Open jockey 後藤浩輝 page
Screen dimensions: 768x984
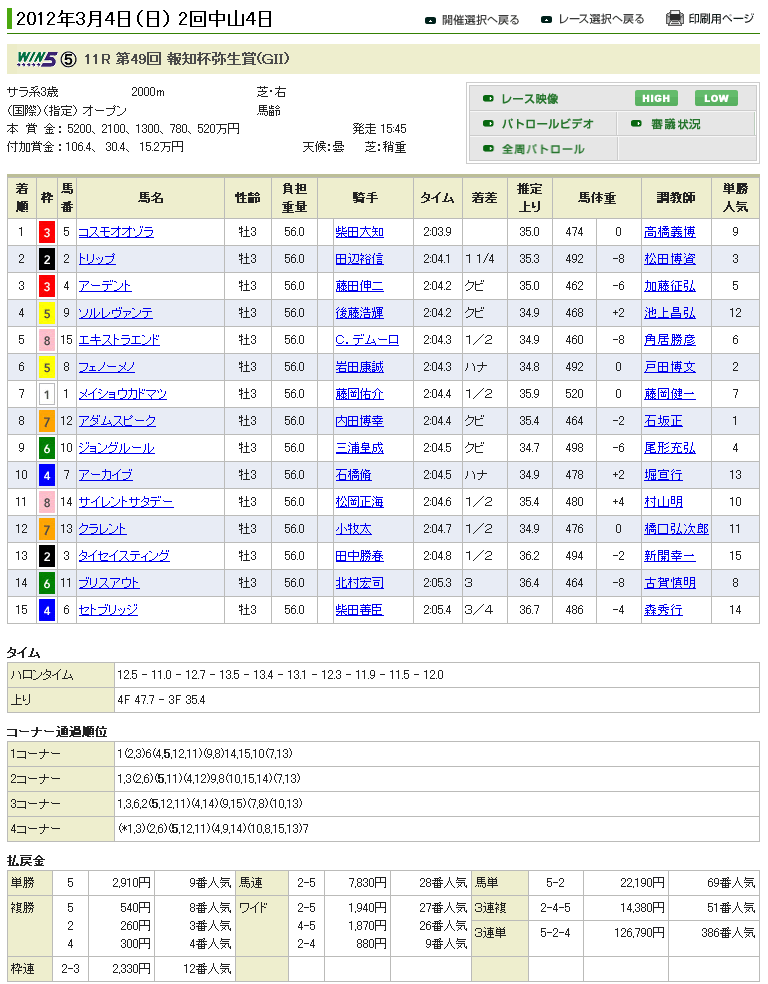(x=360, y=313)
